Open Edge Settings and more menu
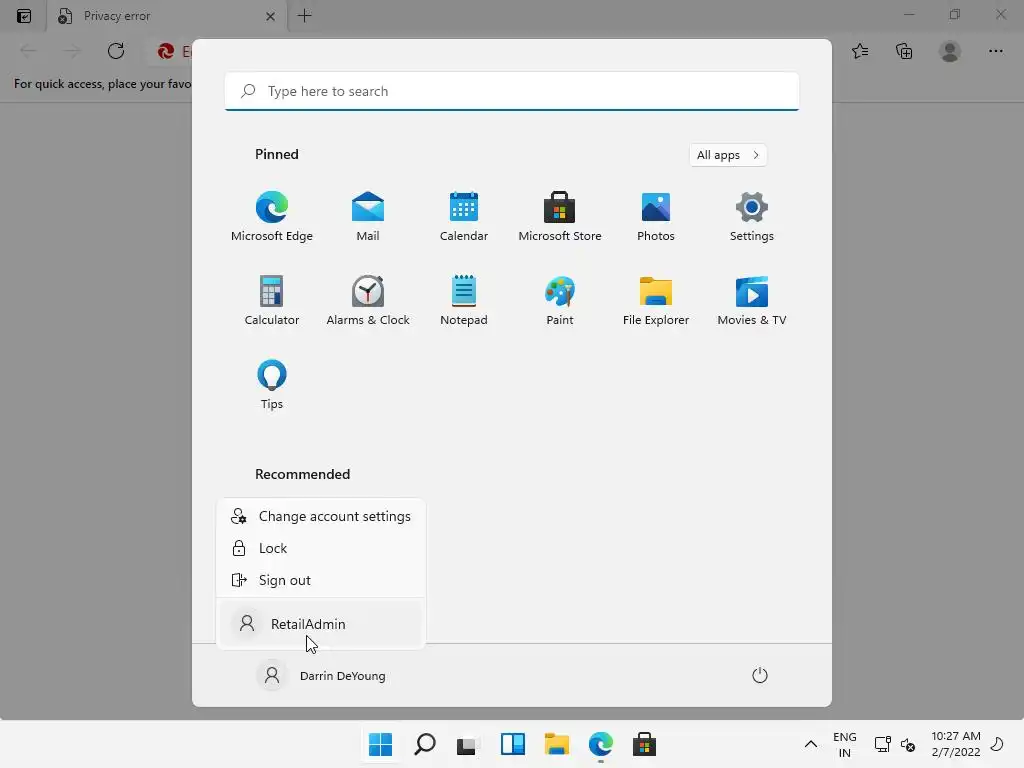The height and width of the screenshot is (768, 1024). (x=995, y=51)
